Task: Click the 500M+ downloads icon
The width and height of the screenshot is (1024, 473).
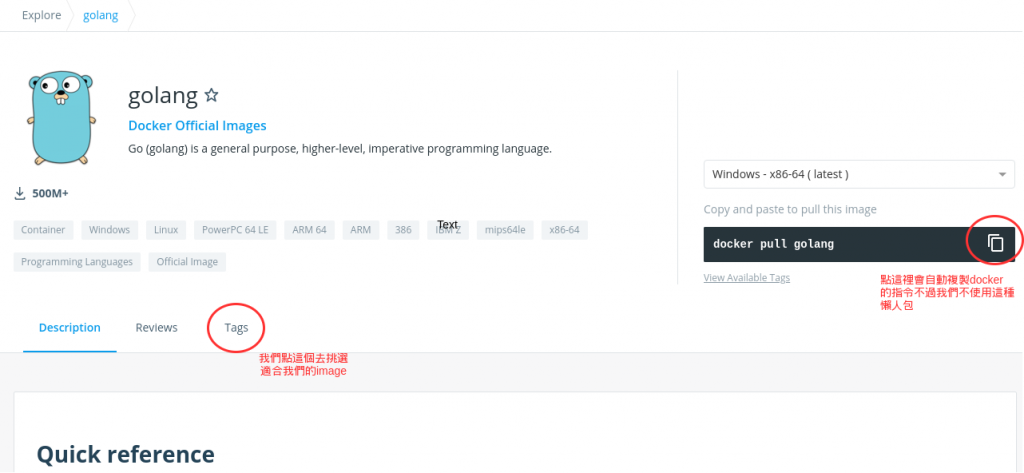Action: pyautogui.click(x=20, y=193)
